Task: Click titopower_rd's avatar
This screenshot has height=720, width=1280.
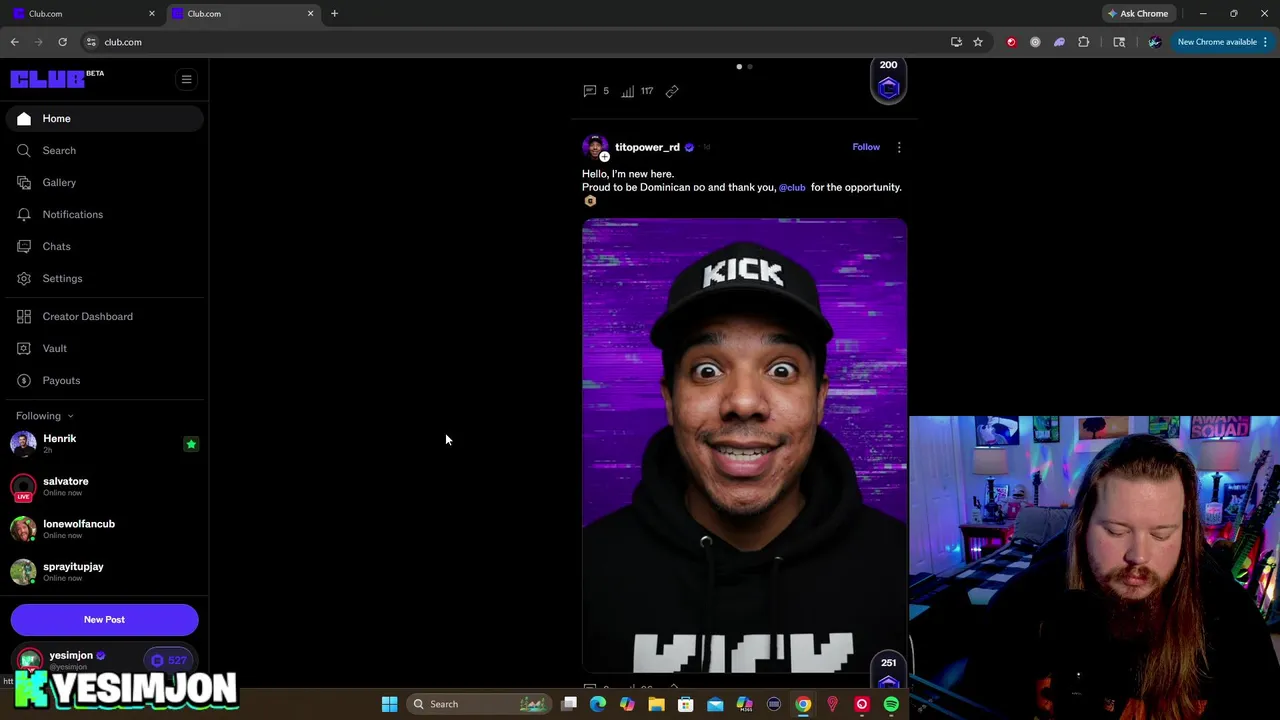Action: (x=595, y=147)
